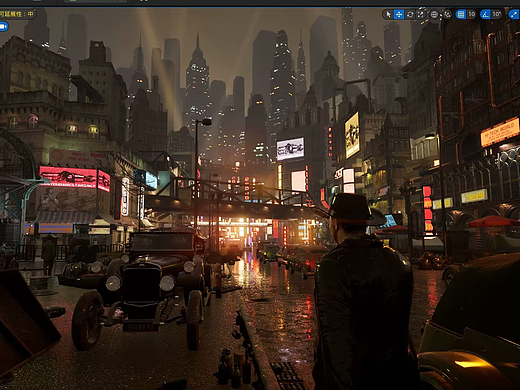Click the blue camera pilot icon
This screenshot has width=520, height=390.
click(4, 26)
